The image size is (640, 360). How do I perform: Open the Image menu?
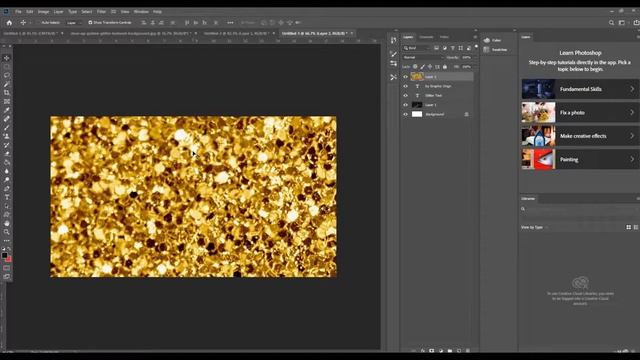(43, 12)
